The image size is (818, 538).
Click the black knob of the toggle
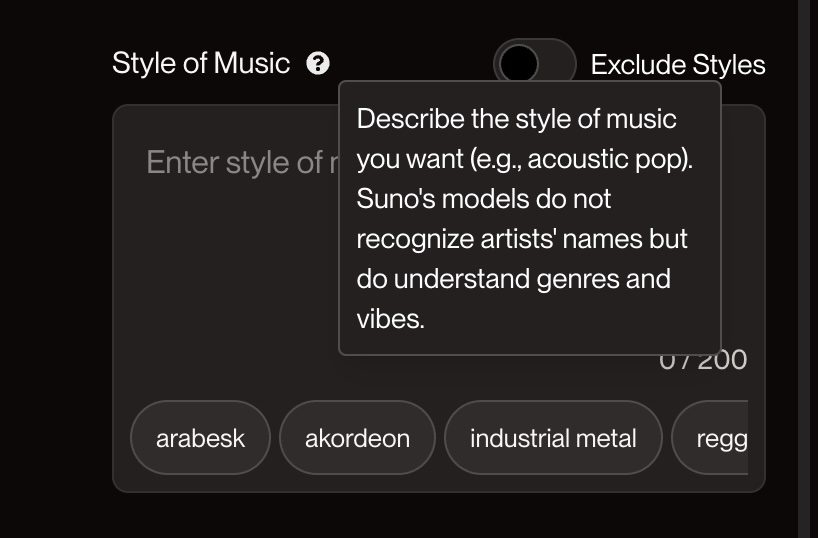[519, 63]
